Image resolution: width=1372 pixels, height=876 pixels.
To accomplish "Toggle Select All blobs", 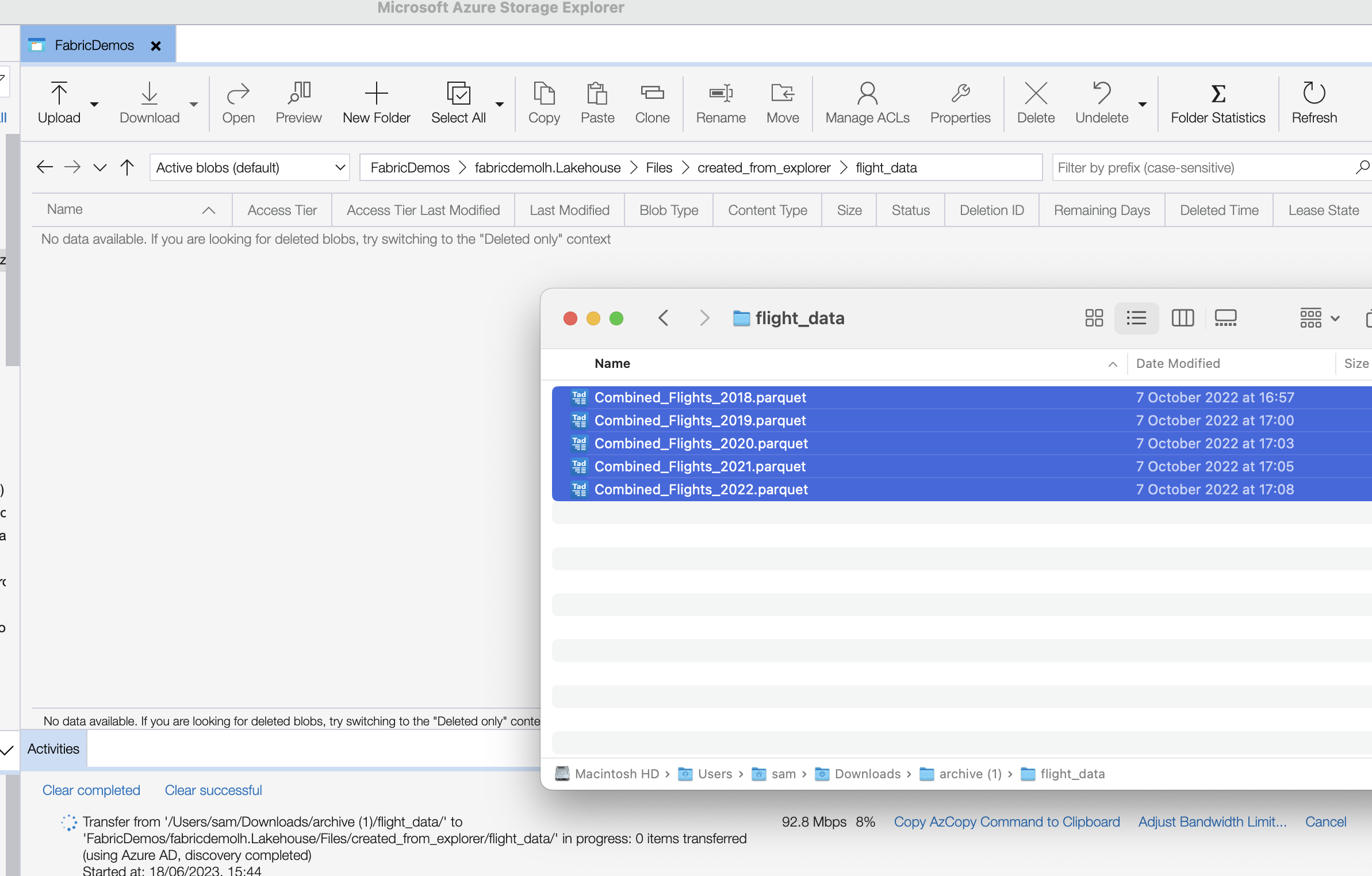I will tap(458, 102).
